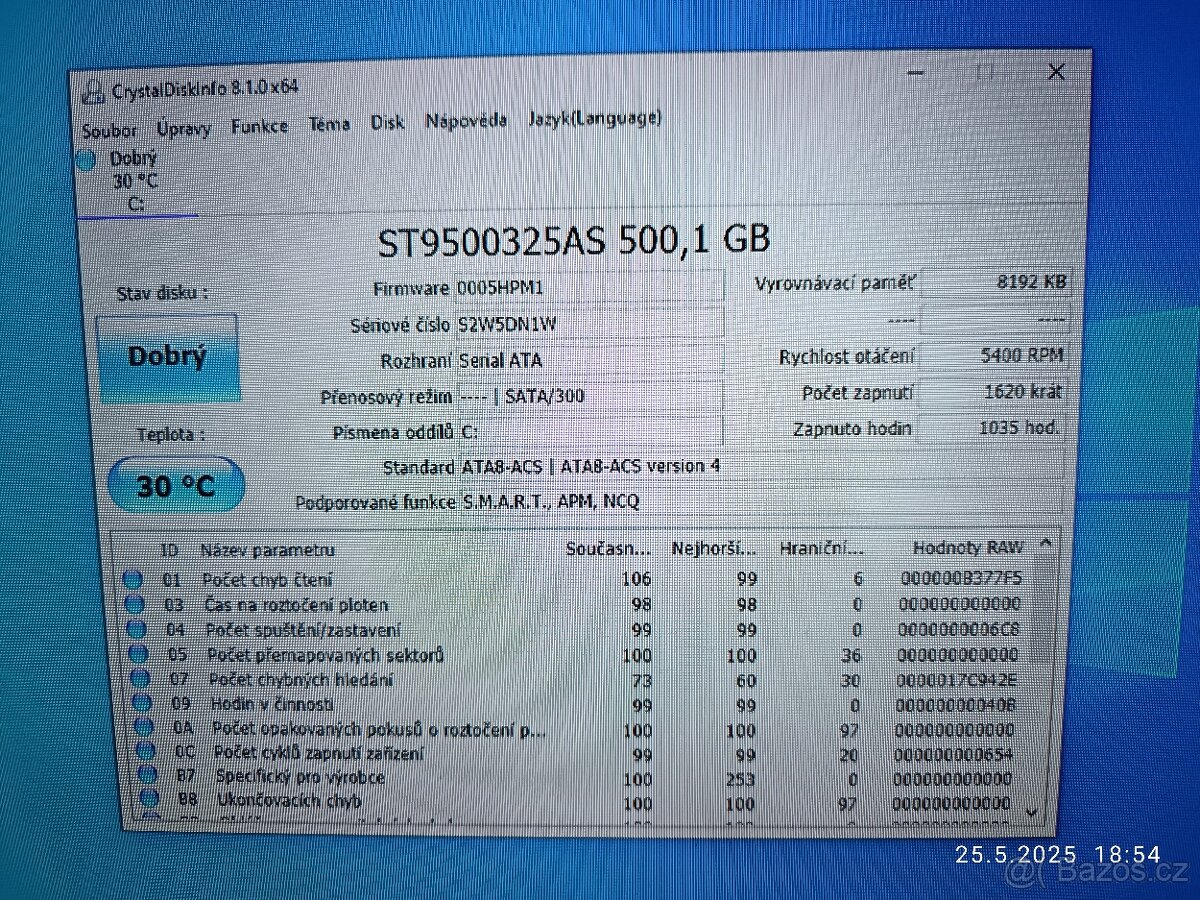Click status circle for Počet chyb čtení
1200x900 pixels.
pos(133,580)
